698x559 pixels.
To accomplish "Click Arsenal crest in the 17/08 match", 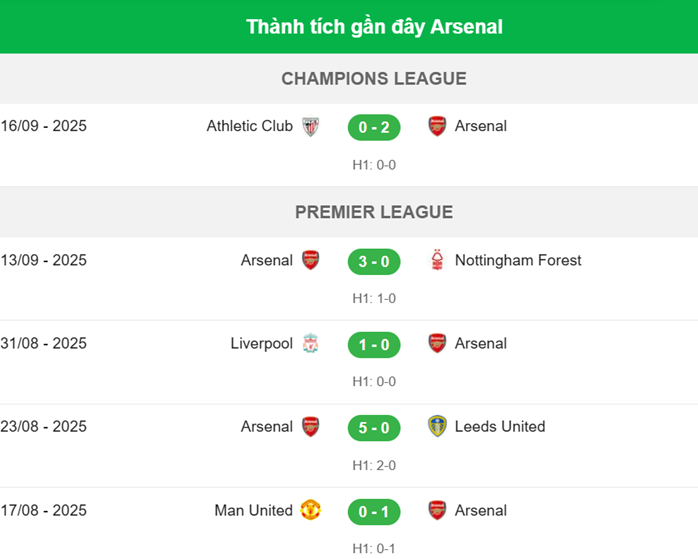I will coord(437,511).
